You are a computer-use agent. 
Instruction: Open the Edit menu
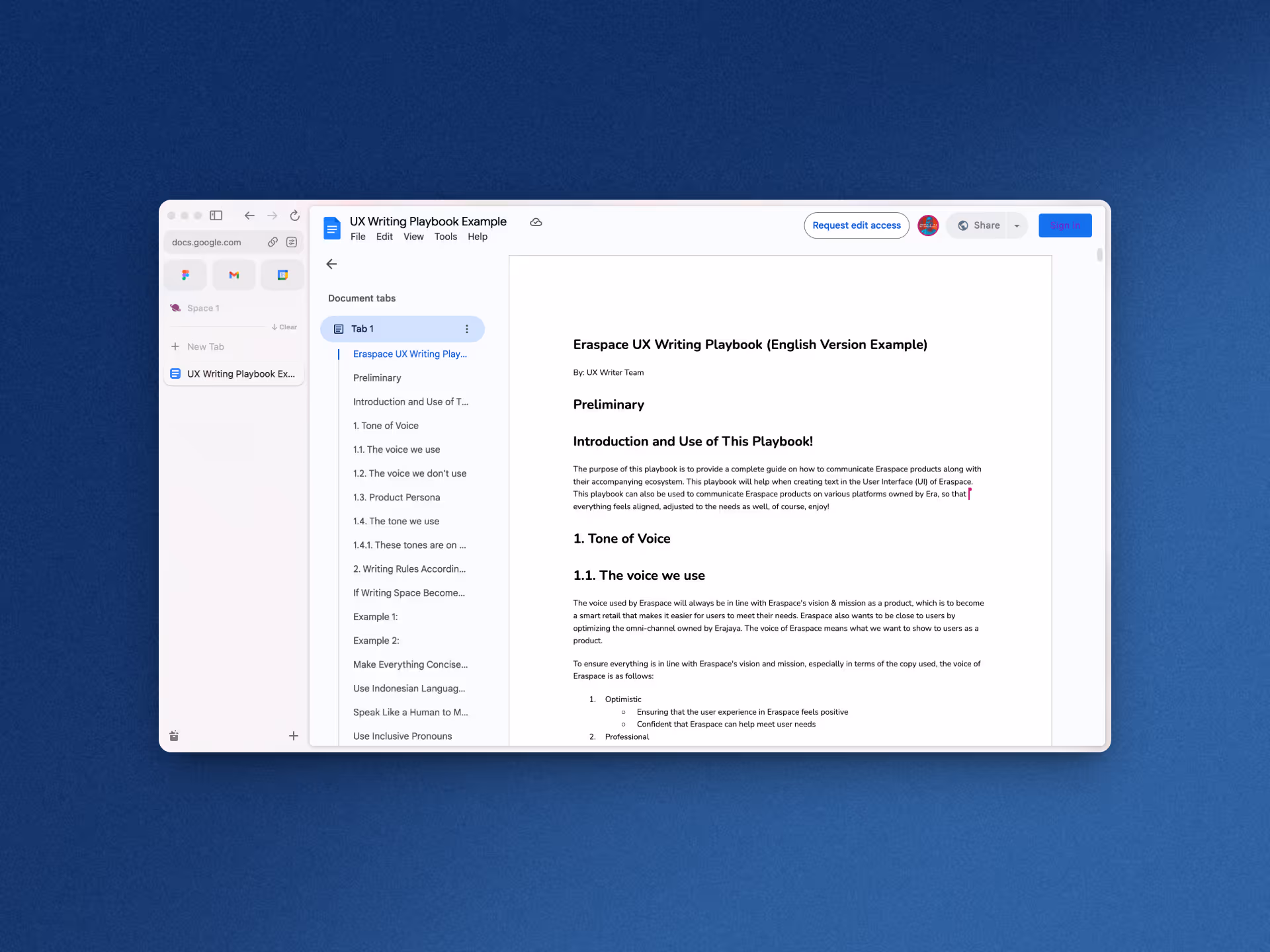[x=384, y=237]
